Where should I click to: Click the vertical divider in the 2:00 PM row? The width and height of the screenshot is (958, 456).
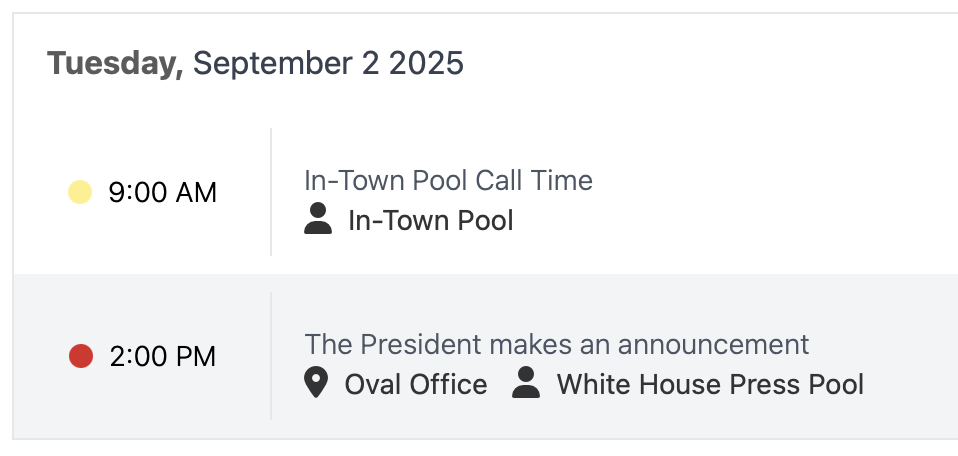click(x=271, y=356)
